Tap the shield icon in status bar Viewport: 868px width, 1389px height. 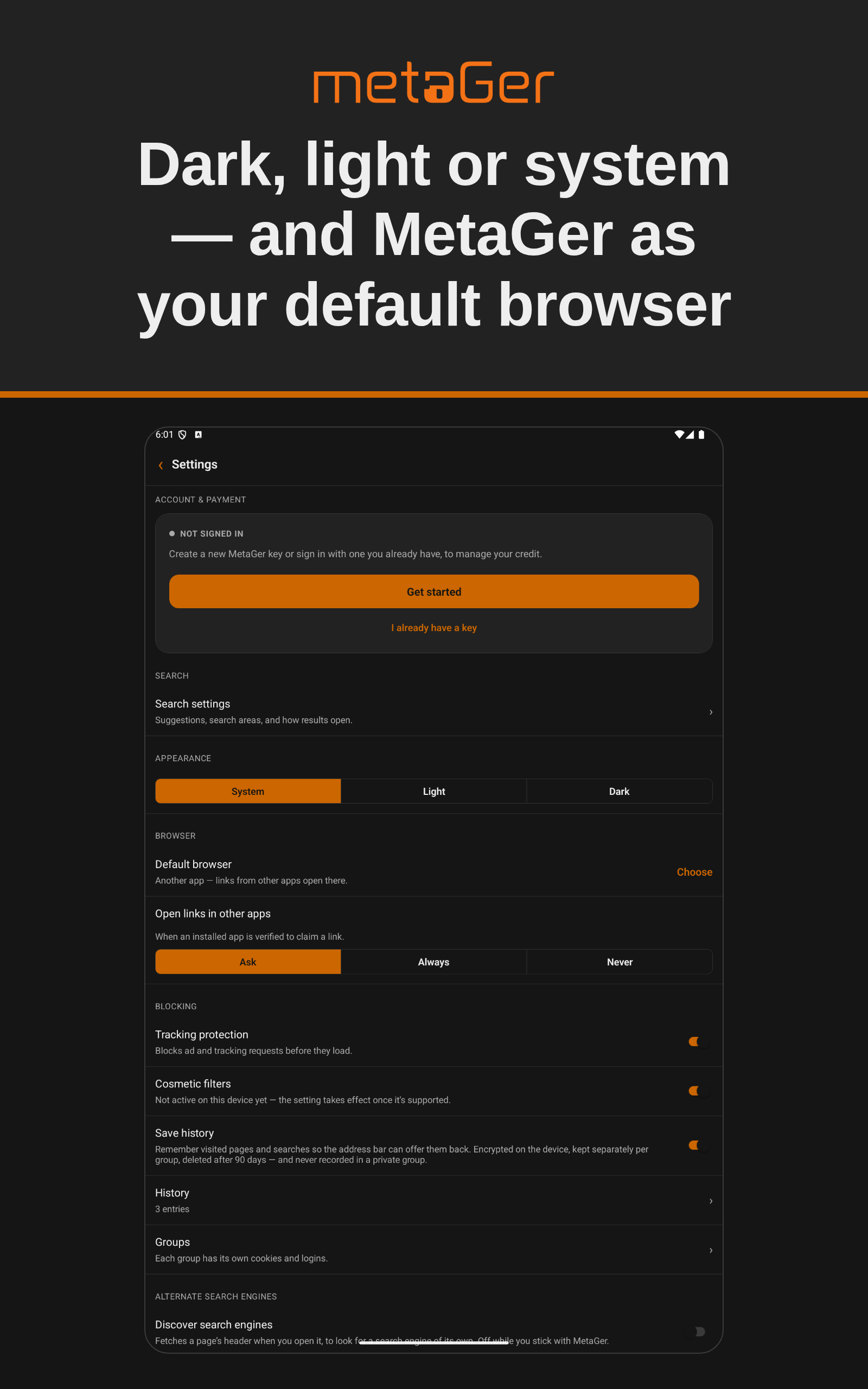[x=182, y=435]
